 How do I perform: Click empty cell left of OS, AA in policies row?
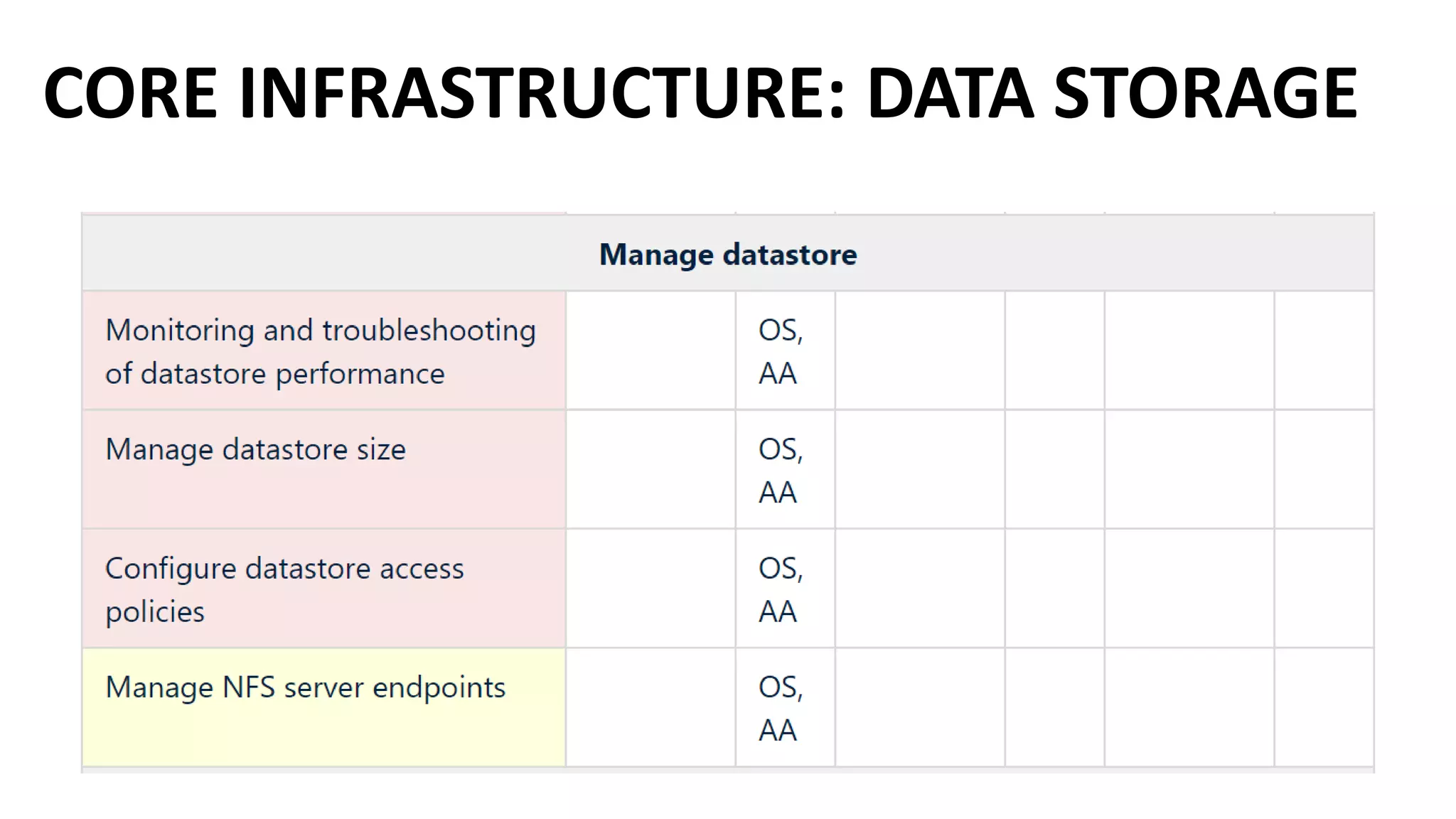651,589
